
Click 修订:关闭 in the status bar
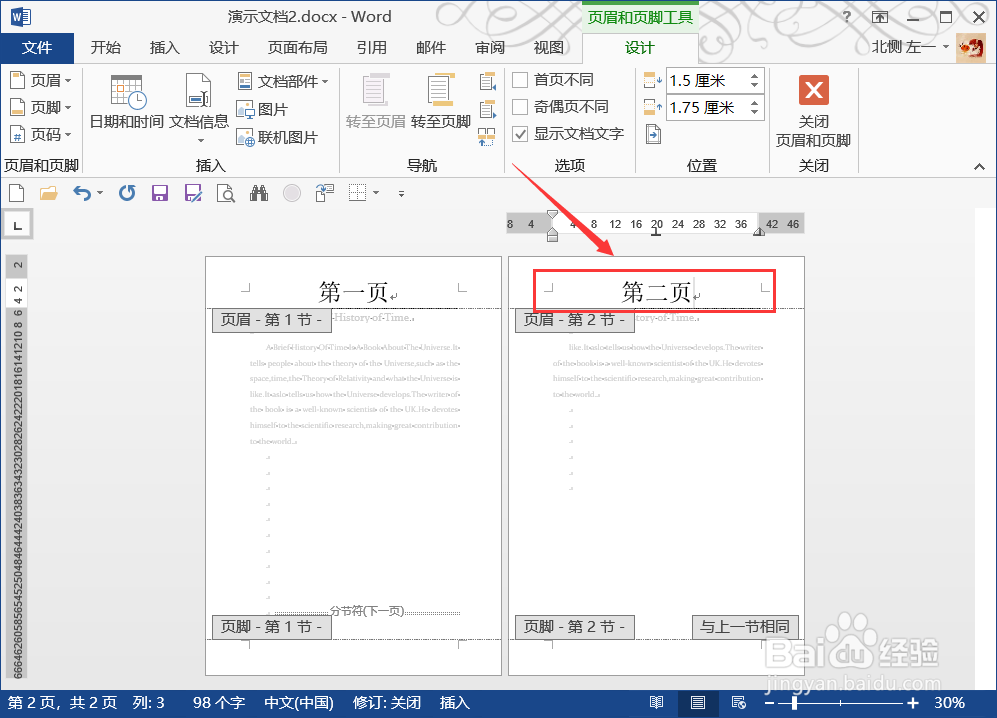pyautogui.click(x=386, y=702)
